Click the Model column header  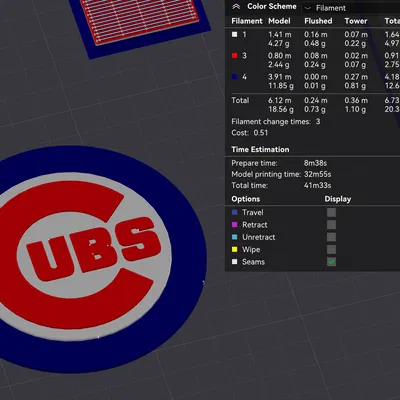[279, 21]
